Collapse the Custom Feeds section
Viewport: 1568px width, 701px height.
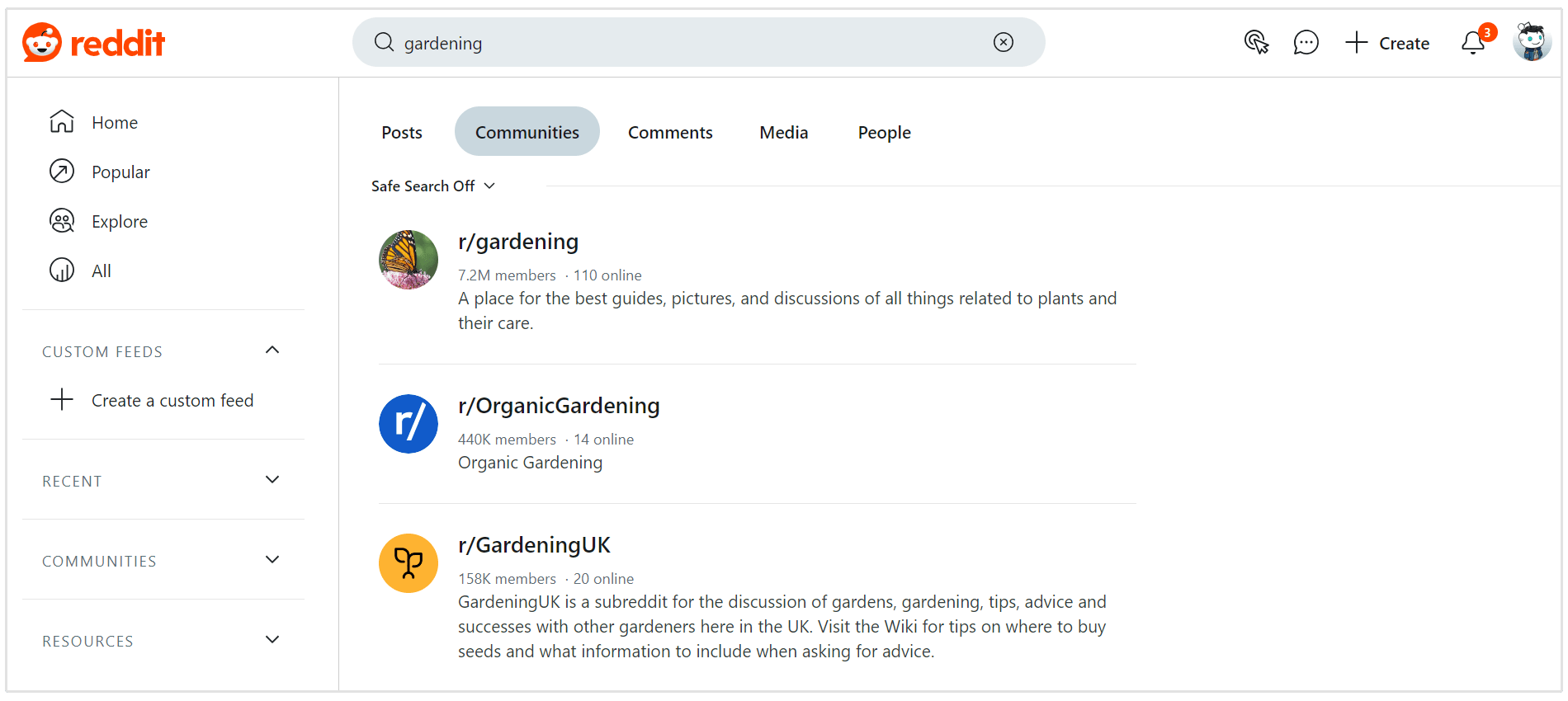(x=272, y=350)
